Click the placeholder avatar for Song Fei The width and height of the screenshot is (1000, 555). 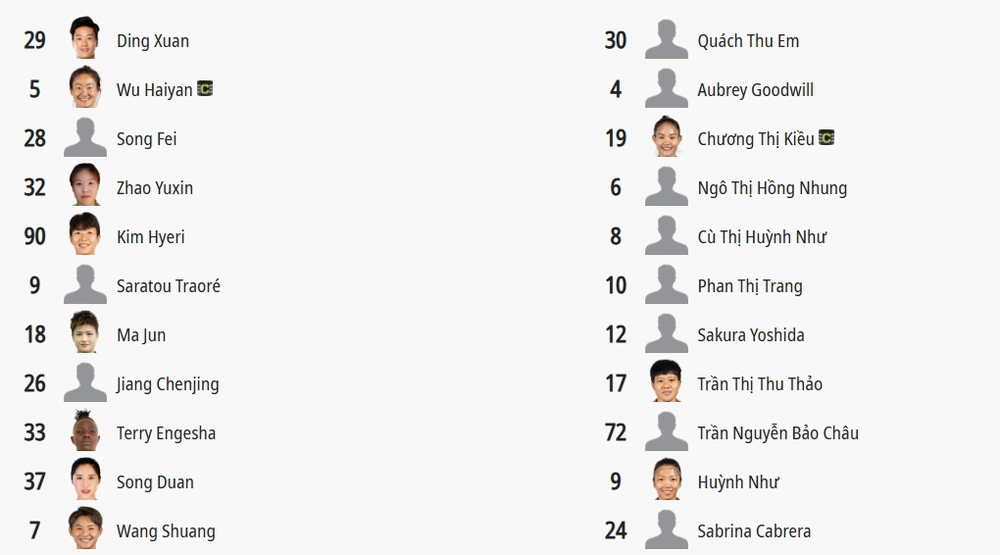85,137
